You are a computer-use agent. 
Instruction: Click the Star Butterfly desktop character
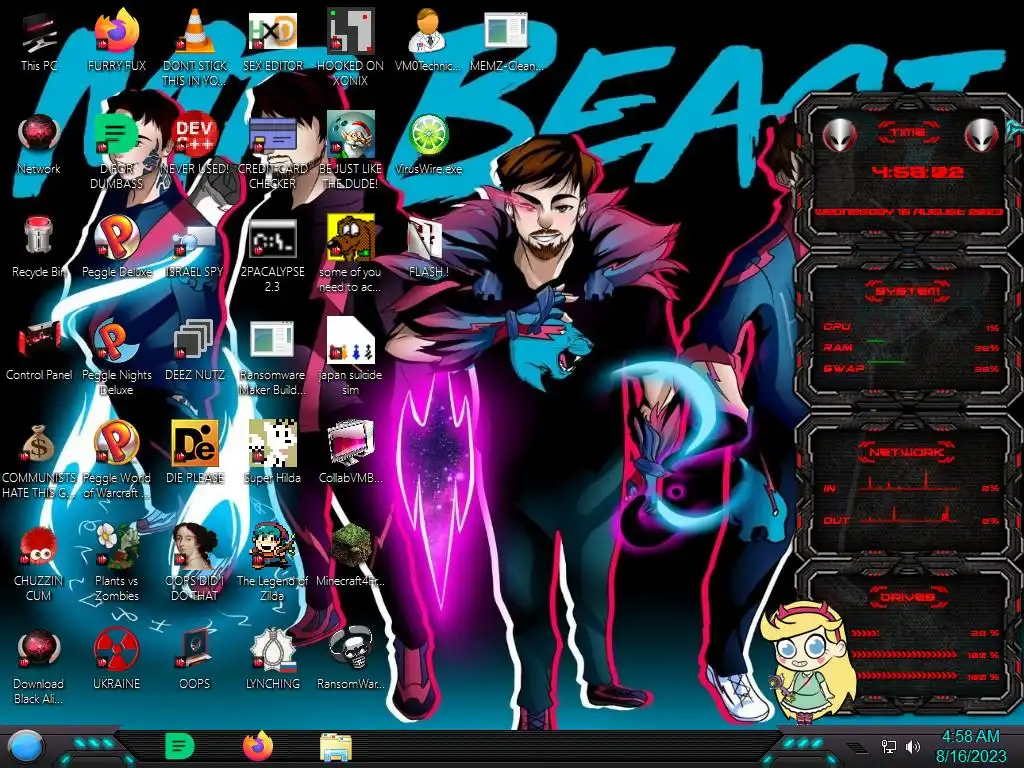click(x=810, y=664)
